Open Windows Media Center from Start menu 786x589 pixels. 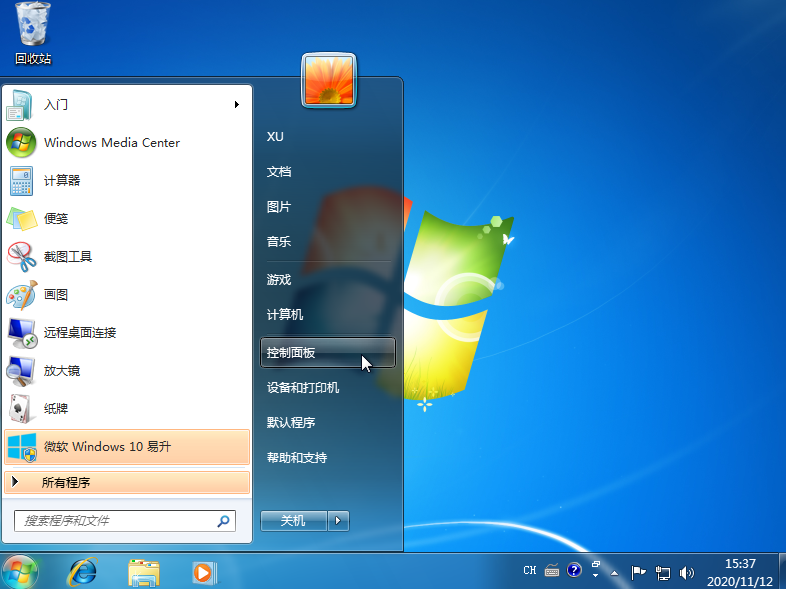(127, 142)
